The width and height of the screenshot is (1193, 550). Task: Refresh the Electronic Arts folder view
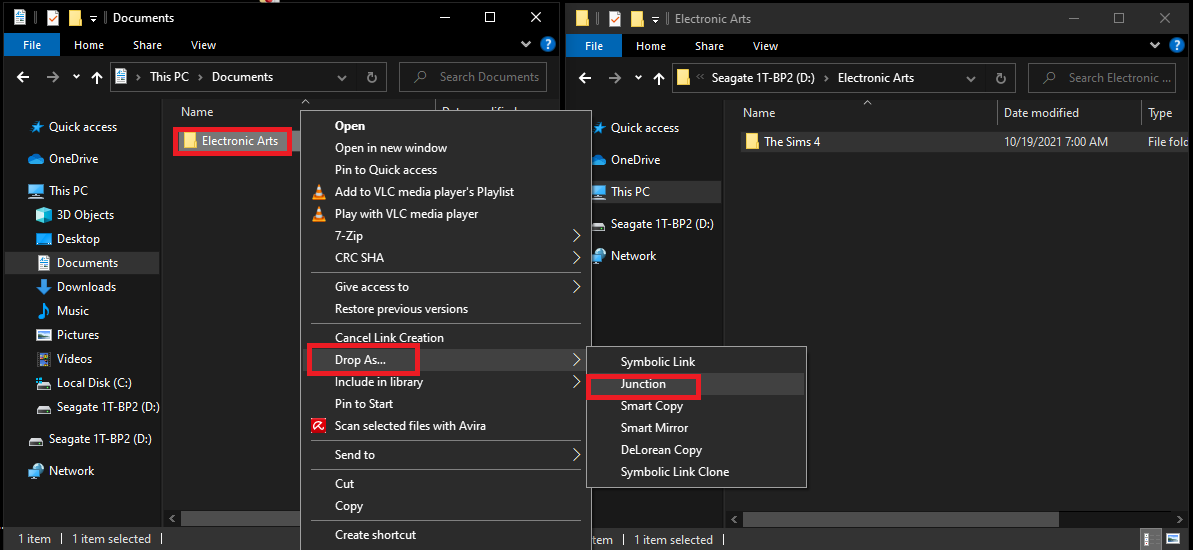pos(1001,78)
